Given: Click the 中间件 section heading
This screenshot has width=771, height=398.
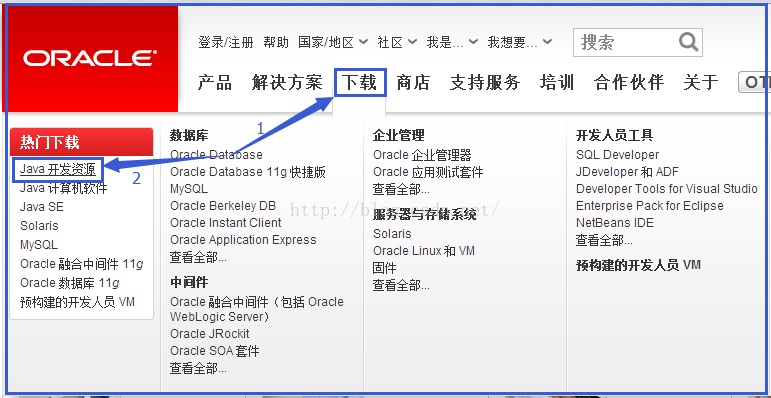Looking at the screenshot, I should [x=189, y=282].
